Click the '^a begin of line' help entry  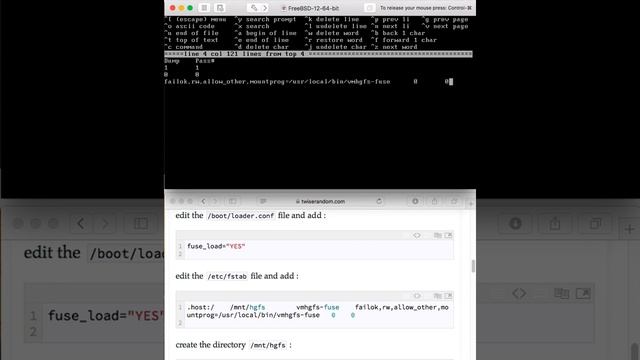tap(265, 33)
